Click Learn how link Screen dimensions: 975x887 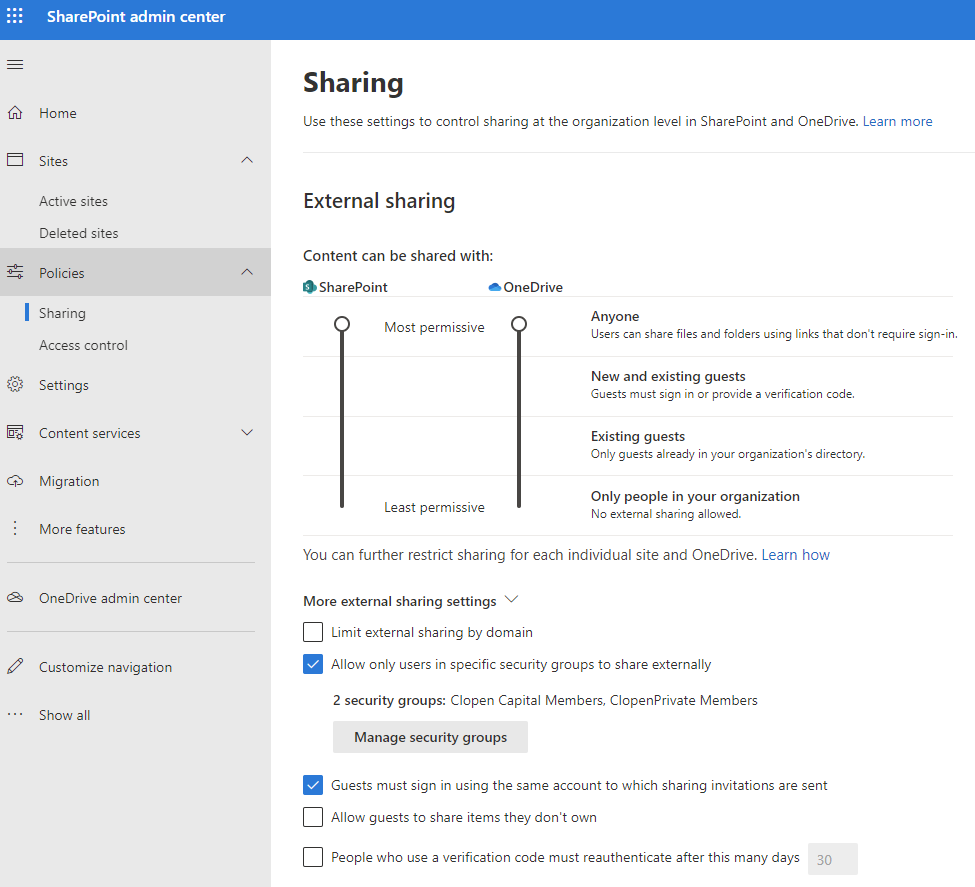click(795, 555)
